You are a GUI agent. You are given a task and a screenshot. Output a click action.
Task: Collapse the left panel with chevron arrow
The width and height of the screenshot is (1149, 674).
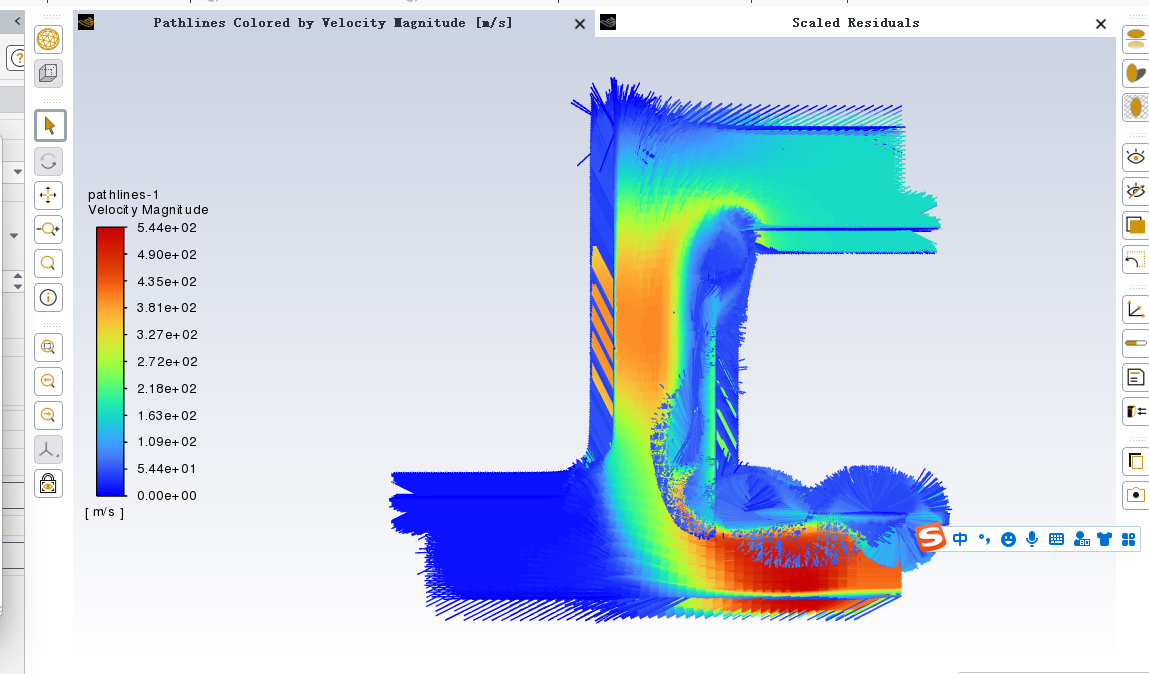pos(17,21)
